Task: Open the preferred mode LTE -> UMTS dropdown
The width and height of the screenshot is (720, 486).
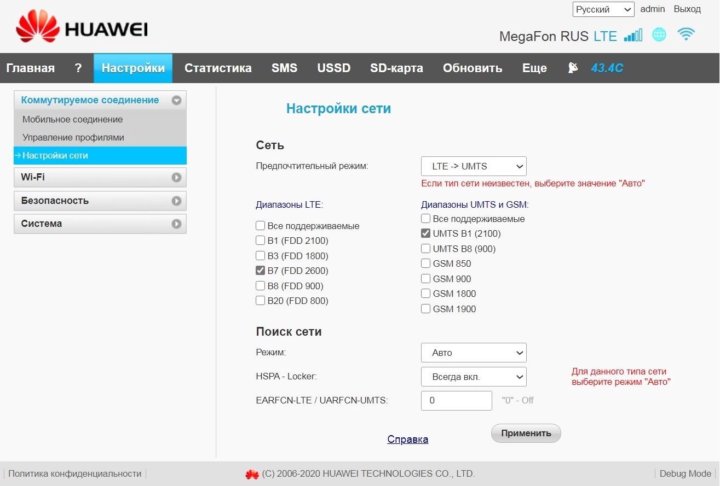Action: (473, 166)
